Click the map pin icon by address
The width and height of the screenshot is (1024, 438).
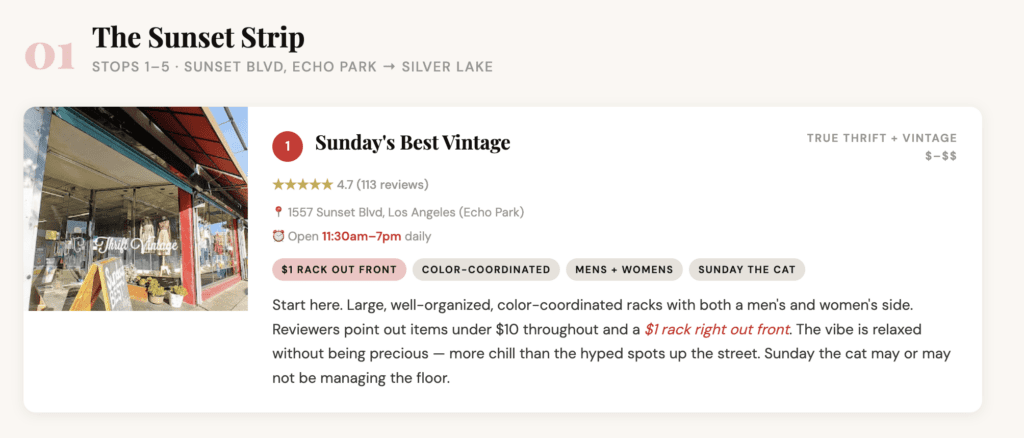click(278, 212)
